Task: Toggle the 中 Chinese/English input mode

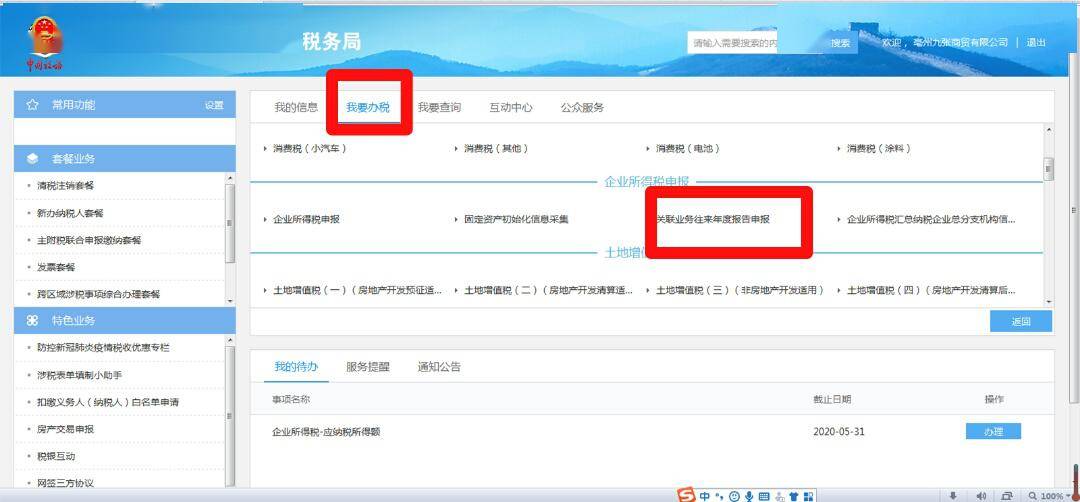Action: (705, 496)
